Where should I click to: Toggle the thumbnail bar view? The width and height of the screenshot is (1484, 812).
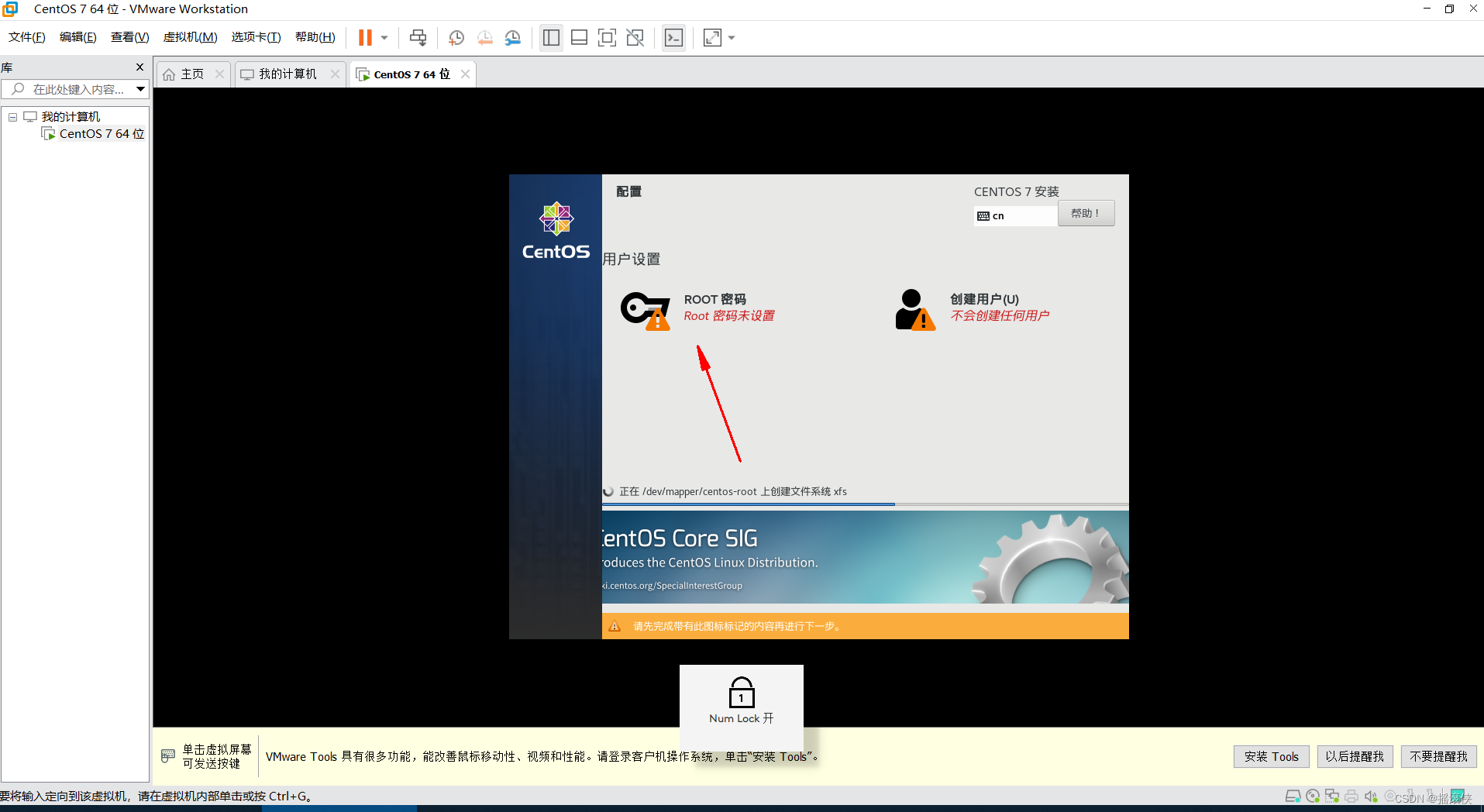(x=579, y=37)
